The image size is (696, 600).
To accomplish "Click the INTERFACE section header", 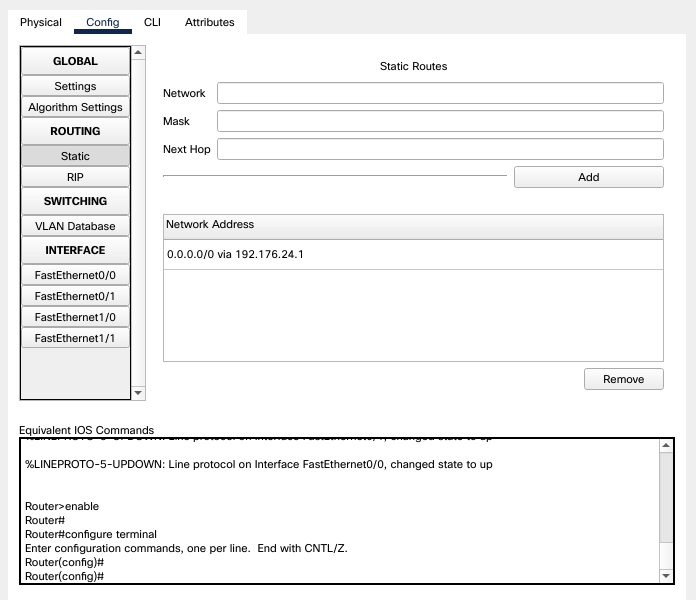I will pyautogui.click(x=75, y=250).
